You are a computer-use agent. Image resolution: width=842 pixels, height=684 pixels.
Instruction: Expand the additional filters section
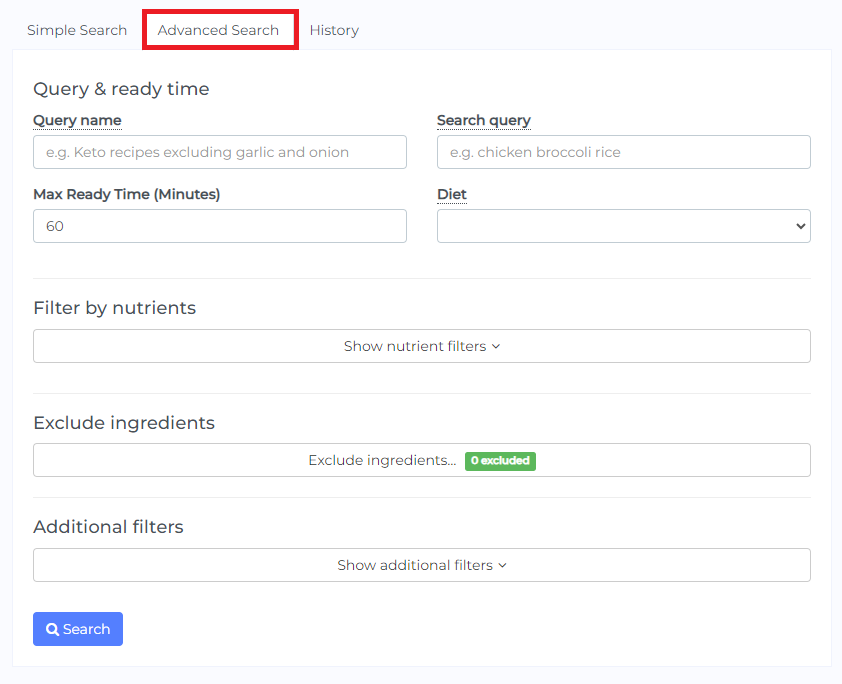pyautogui.click(x=422, y=565)
